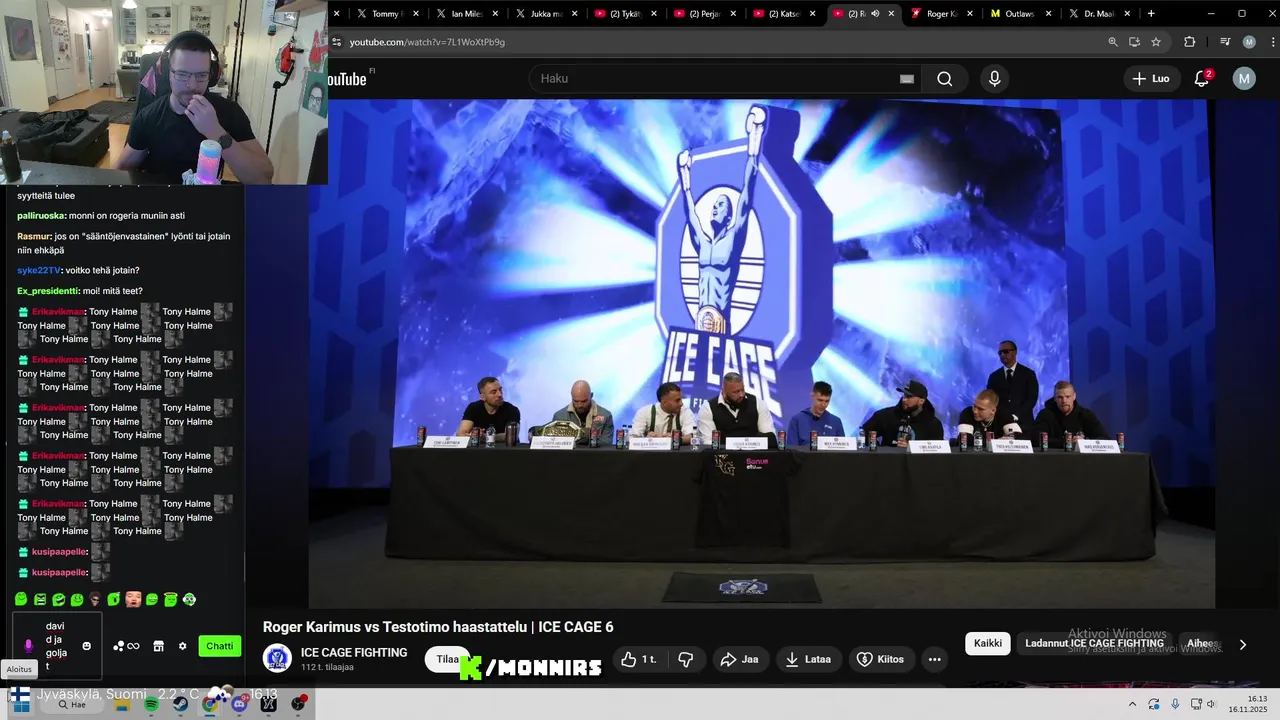This screenshot has width=1280, height=720.
Task: Send message with the green Chatti button
Action: 220,646
